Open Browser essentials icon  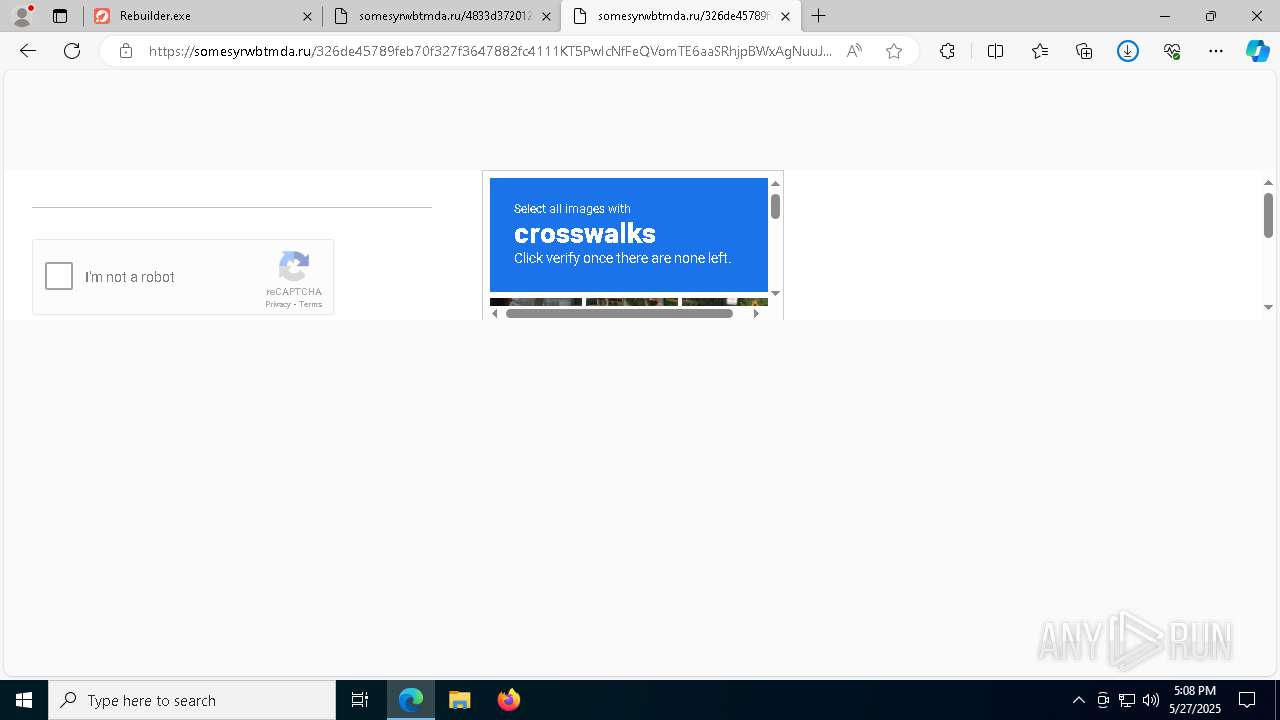pos(1172,51)
